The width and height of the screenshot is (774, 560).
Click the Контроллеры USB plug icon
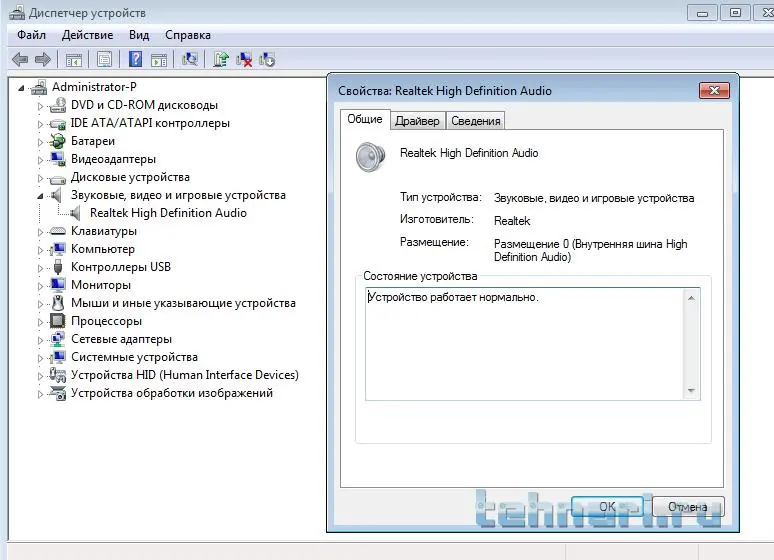tap(58, 267)
